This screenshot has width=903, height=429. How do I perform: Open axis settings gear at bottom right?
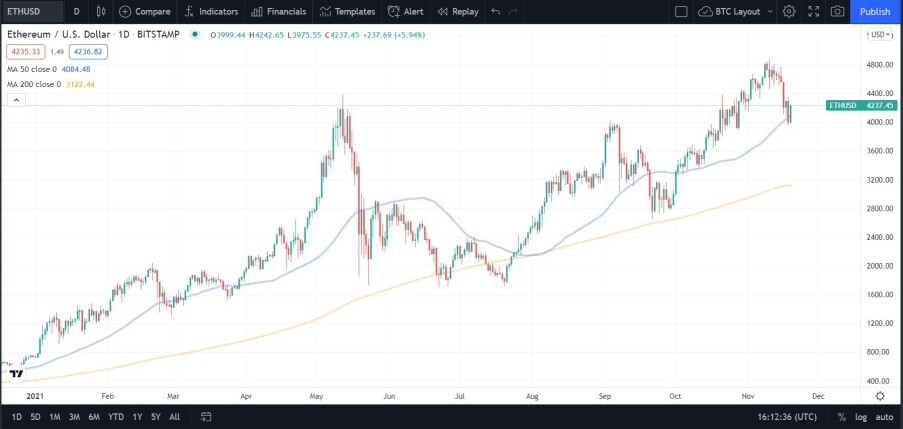(880, 396)
